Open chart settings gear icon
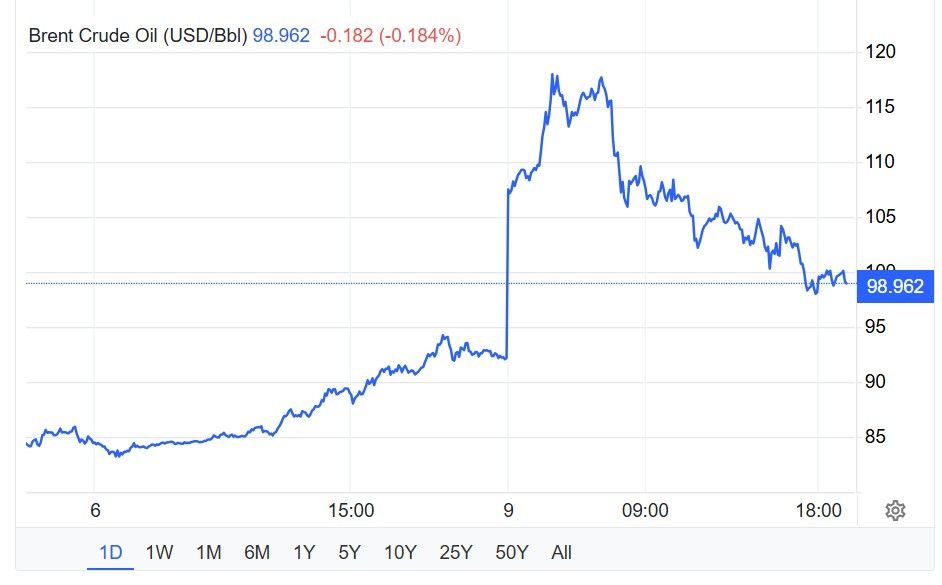The image size is (942, 585). pos(895,511)
